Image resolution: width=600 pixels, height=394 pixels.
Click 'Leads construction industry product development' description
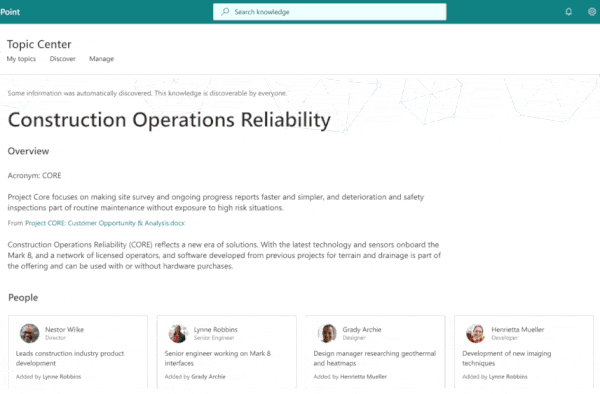[x=70, y=358]
